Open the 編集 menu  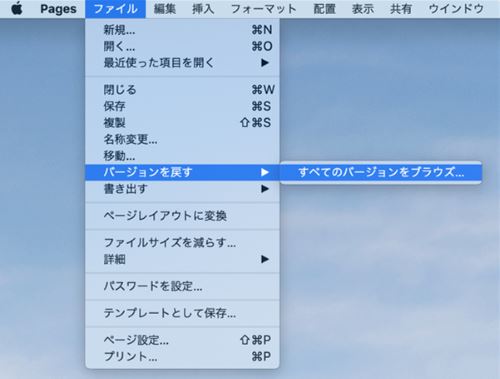(x=165, y=9)
